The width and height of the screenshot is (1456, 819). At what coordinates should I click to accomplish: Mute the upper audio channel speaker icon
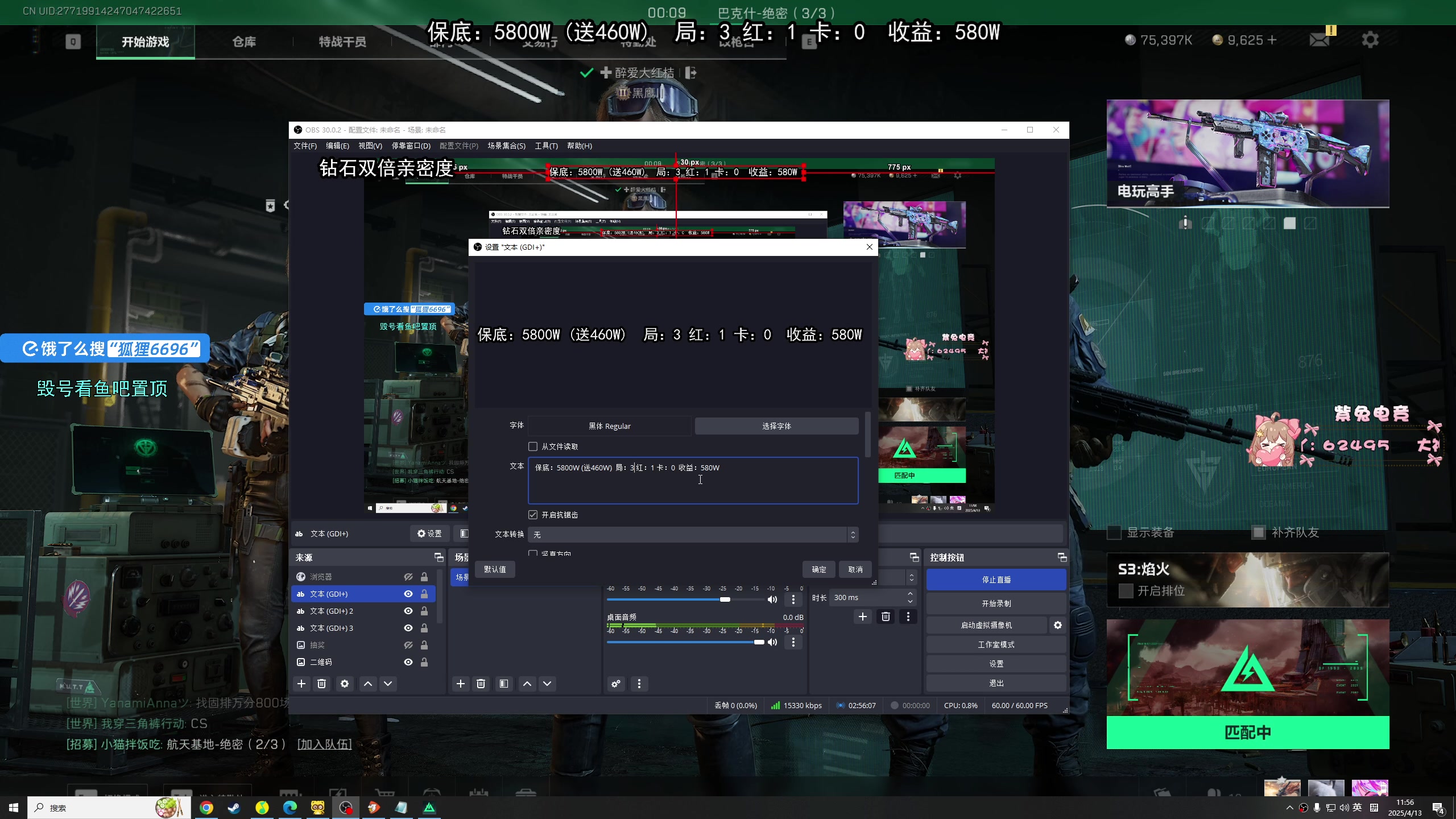coord(772,599)
